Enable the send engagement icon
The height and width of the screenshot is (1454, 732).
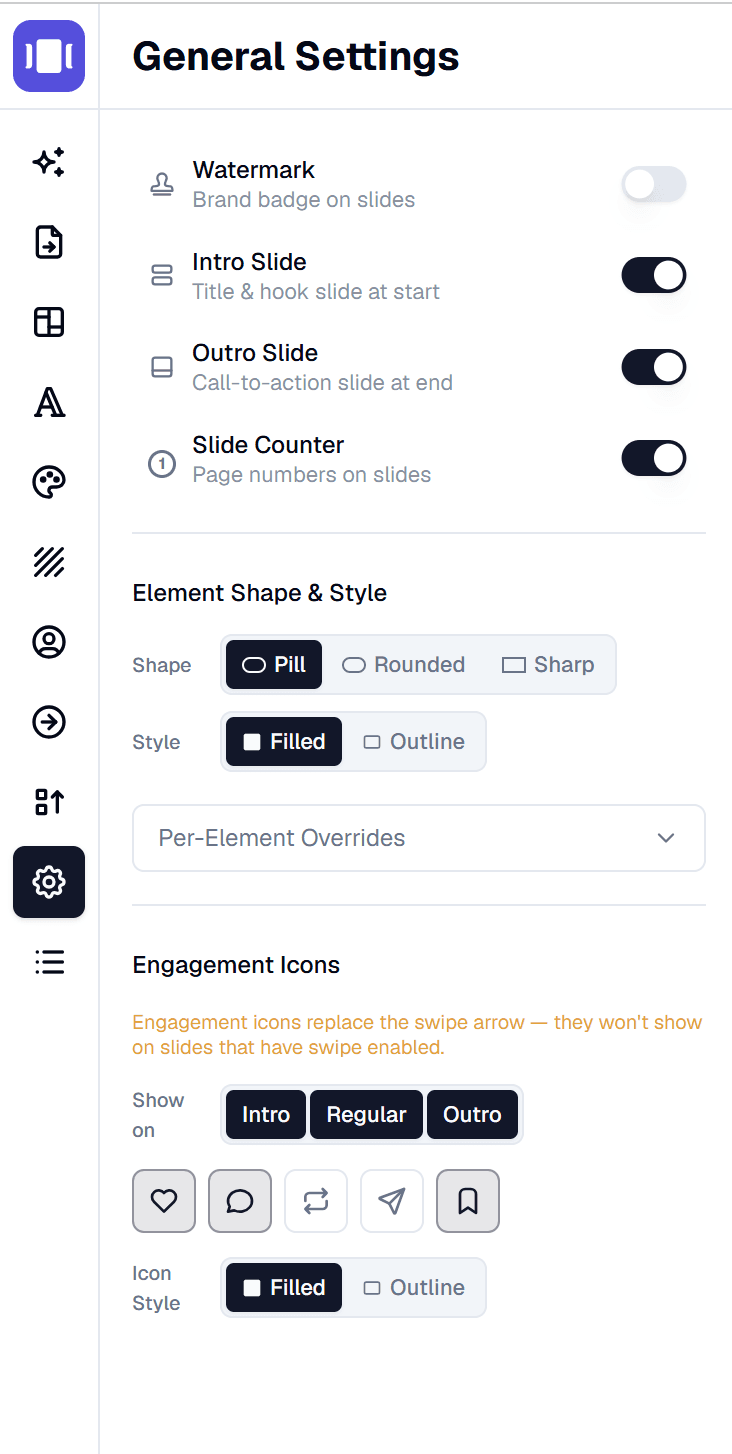tap(392, 1201)
